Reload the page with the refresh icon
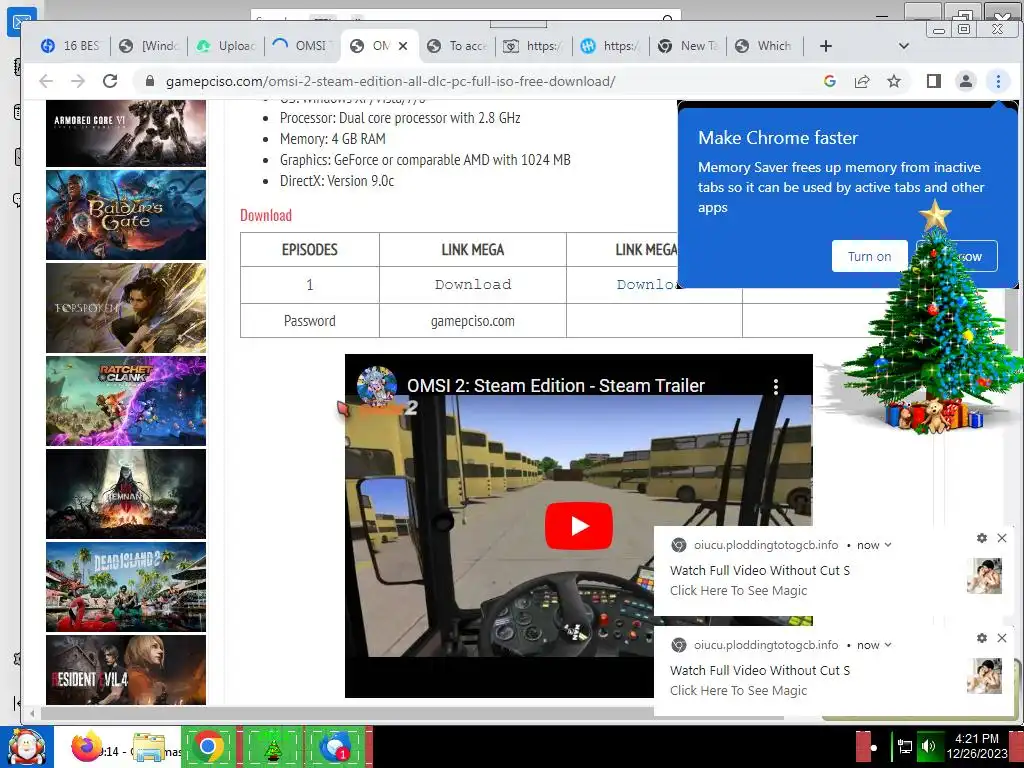1024x768 pixels. (x=110, y=81)
